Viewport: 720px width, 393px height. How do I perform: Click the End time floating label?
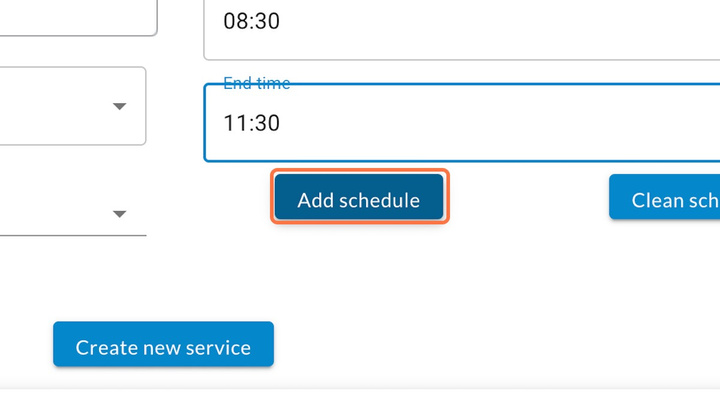(257, 83)
